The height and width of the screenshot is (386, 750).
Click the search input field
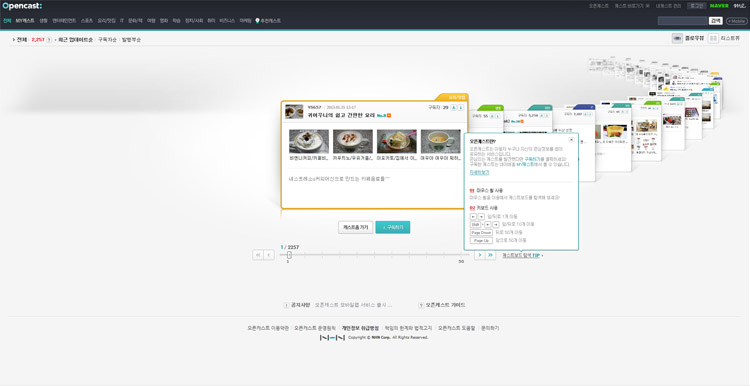click(x=683, y=21)
